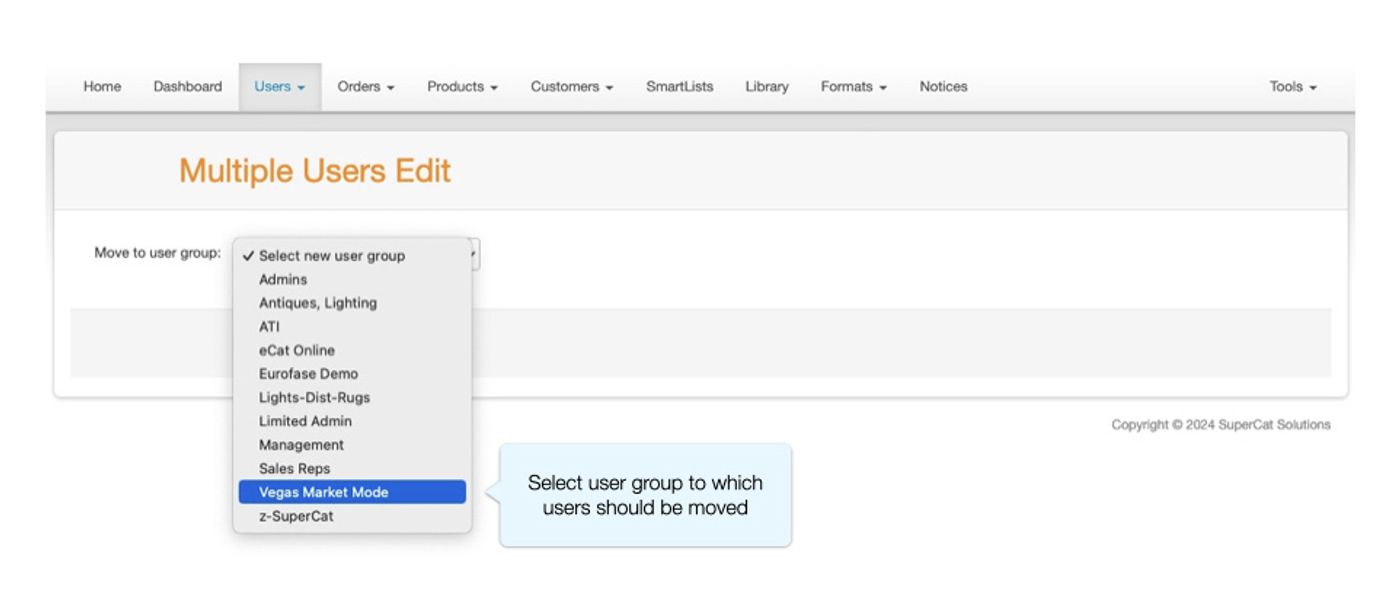
Task: Pick the Sales Reps group
Action: (x=352, y=468)
